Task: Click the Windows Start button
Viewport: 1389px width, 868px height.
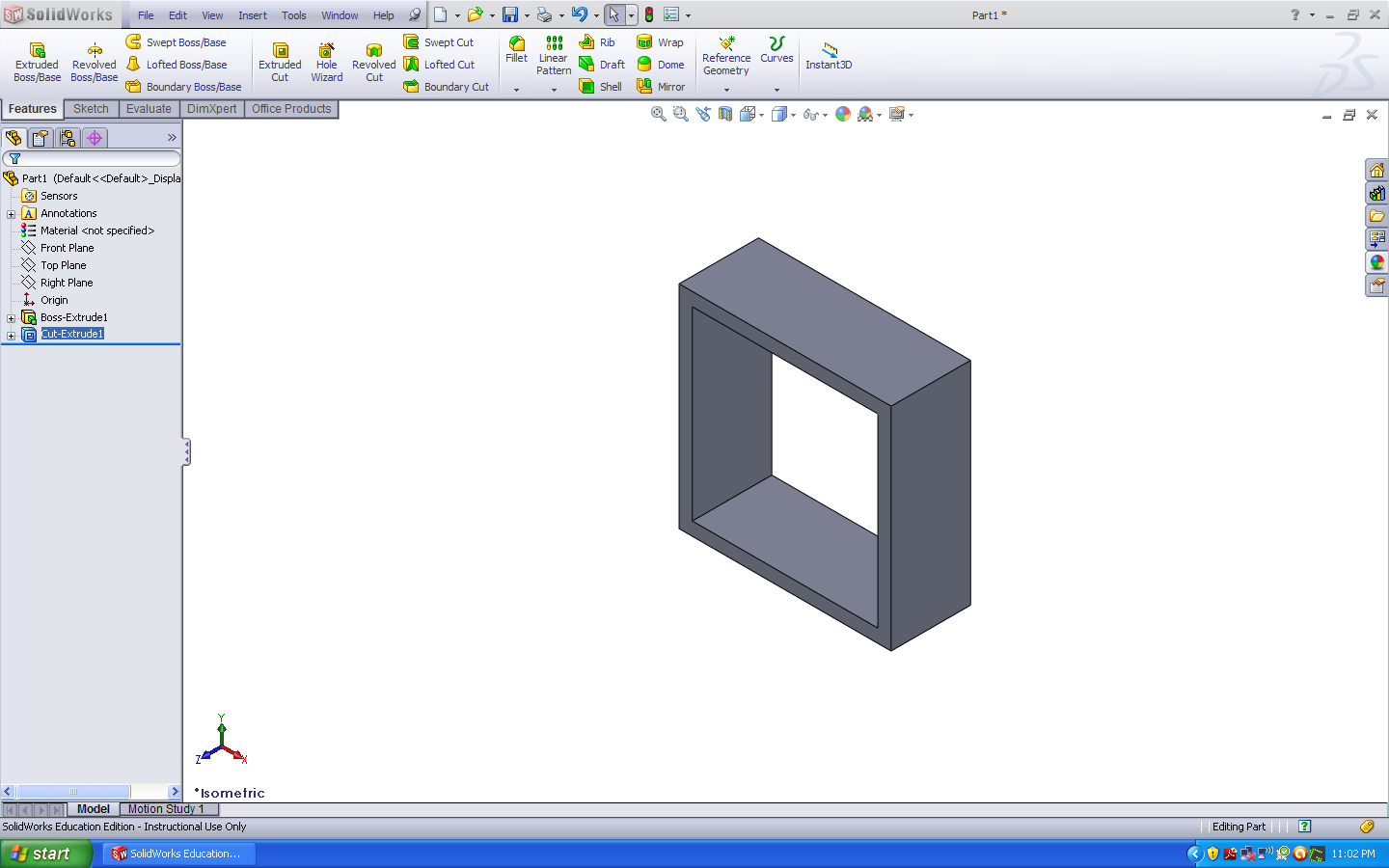Action: coord(45,854)
